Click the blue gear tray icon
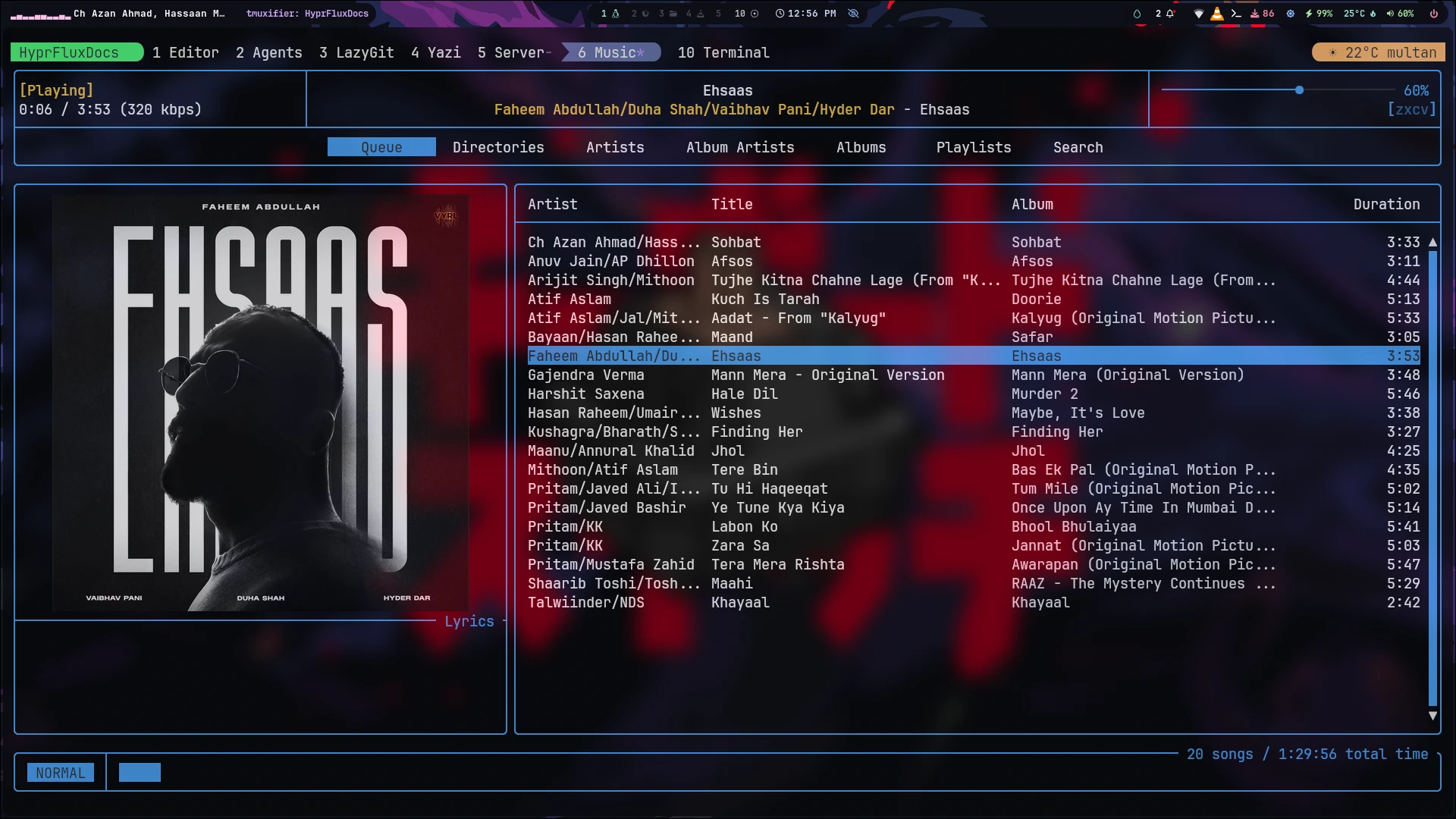 coord(1291,14)
